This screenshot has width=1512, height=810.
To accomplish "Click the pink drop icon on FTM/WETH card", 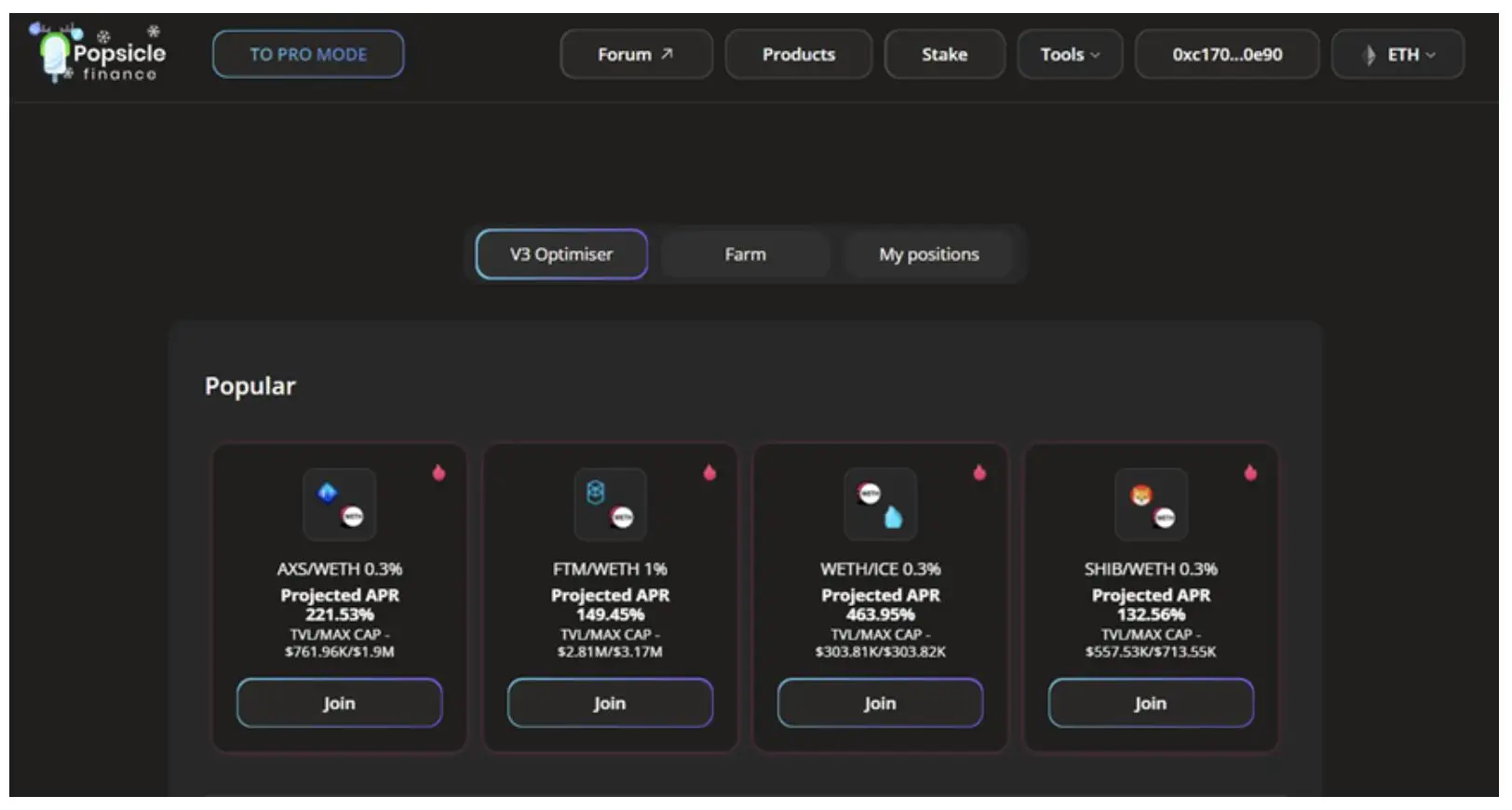I will tap(709, 473).
